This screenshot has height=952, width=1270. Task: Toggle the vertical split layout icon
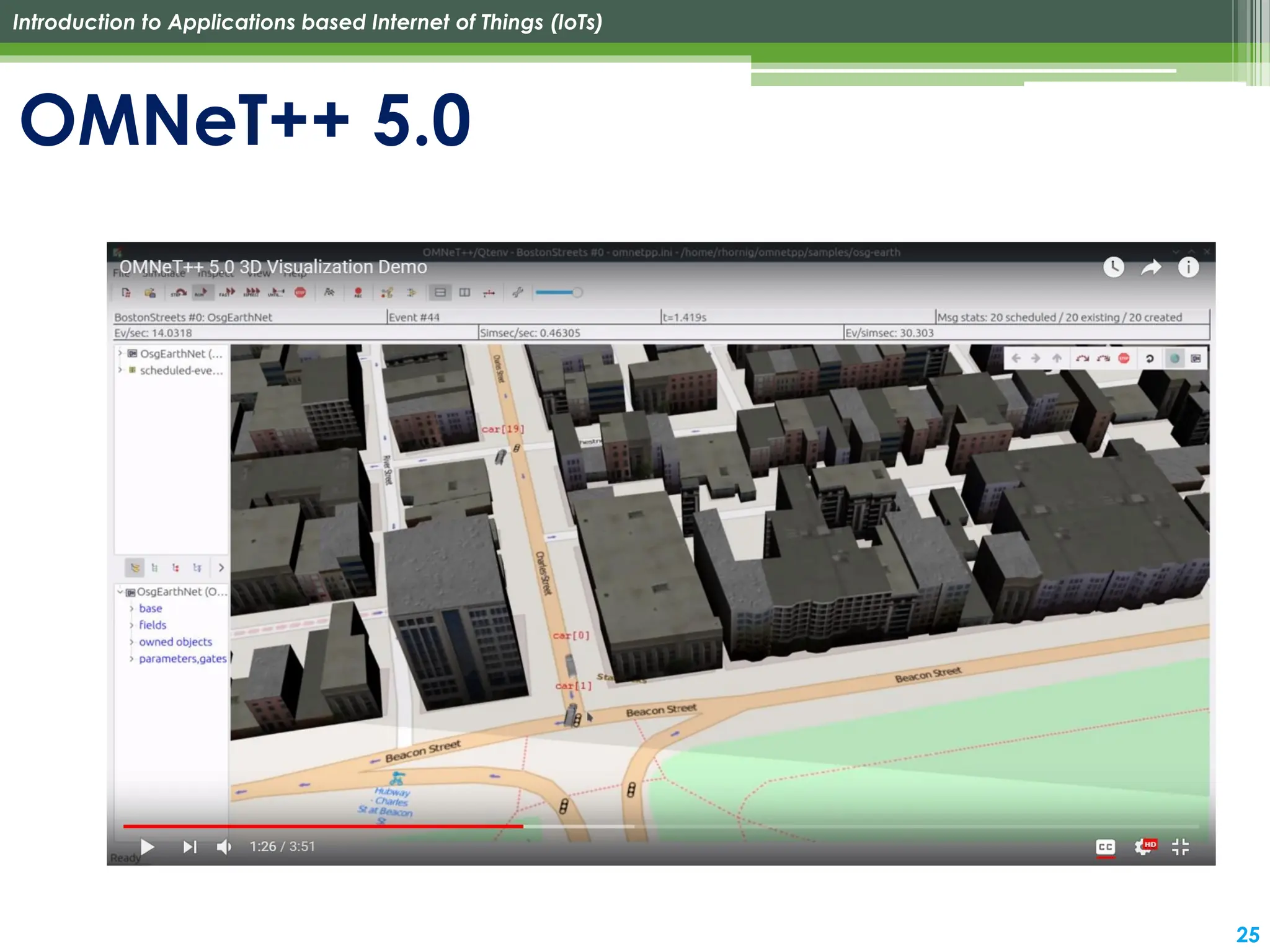coord(464,293)
